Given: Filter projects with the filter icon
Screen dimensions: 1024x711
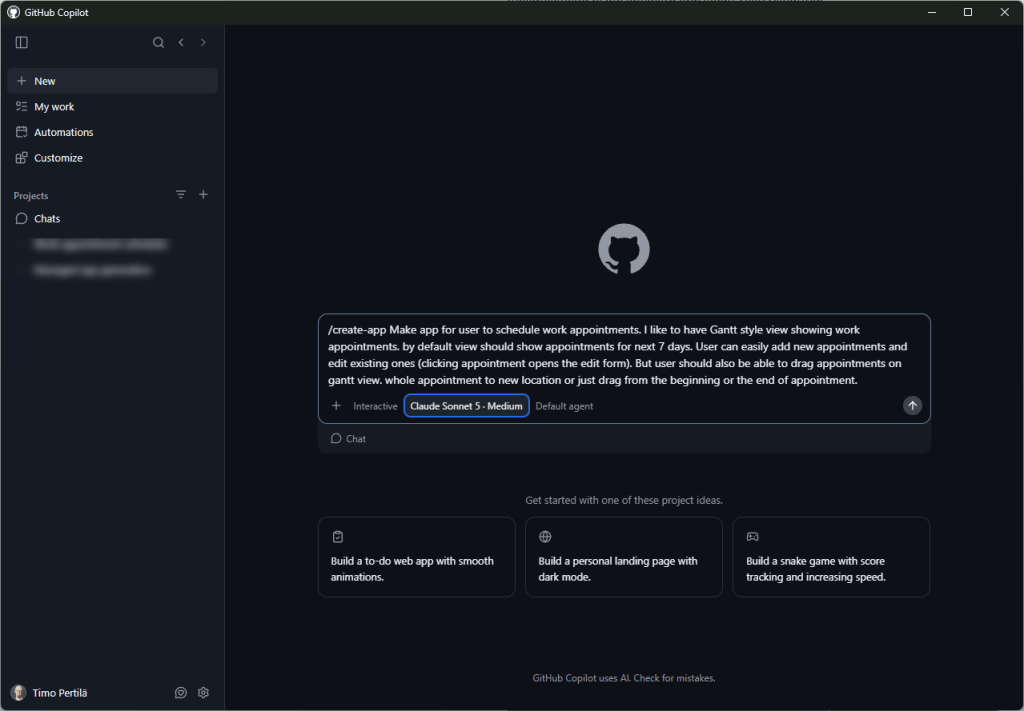Looking at the screenshot, I should pyautogui.click(x=181, y=195).
